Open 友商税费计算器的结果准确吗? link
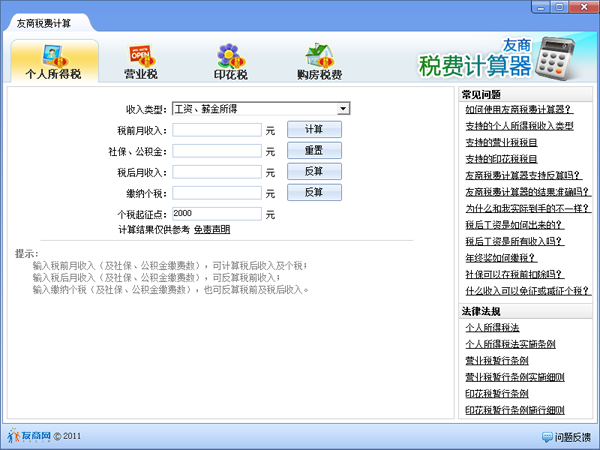This screenshot has width=600, height=450. (528, 192)
